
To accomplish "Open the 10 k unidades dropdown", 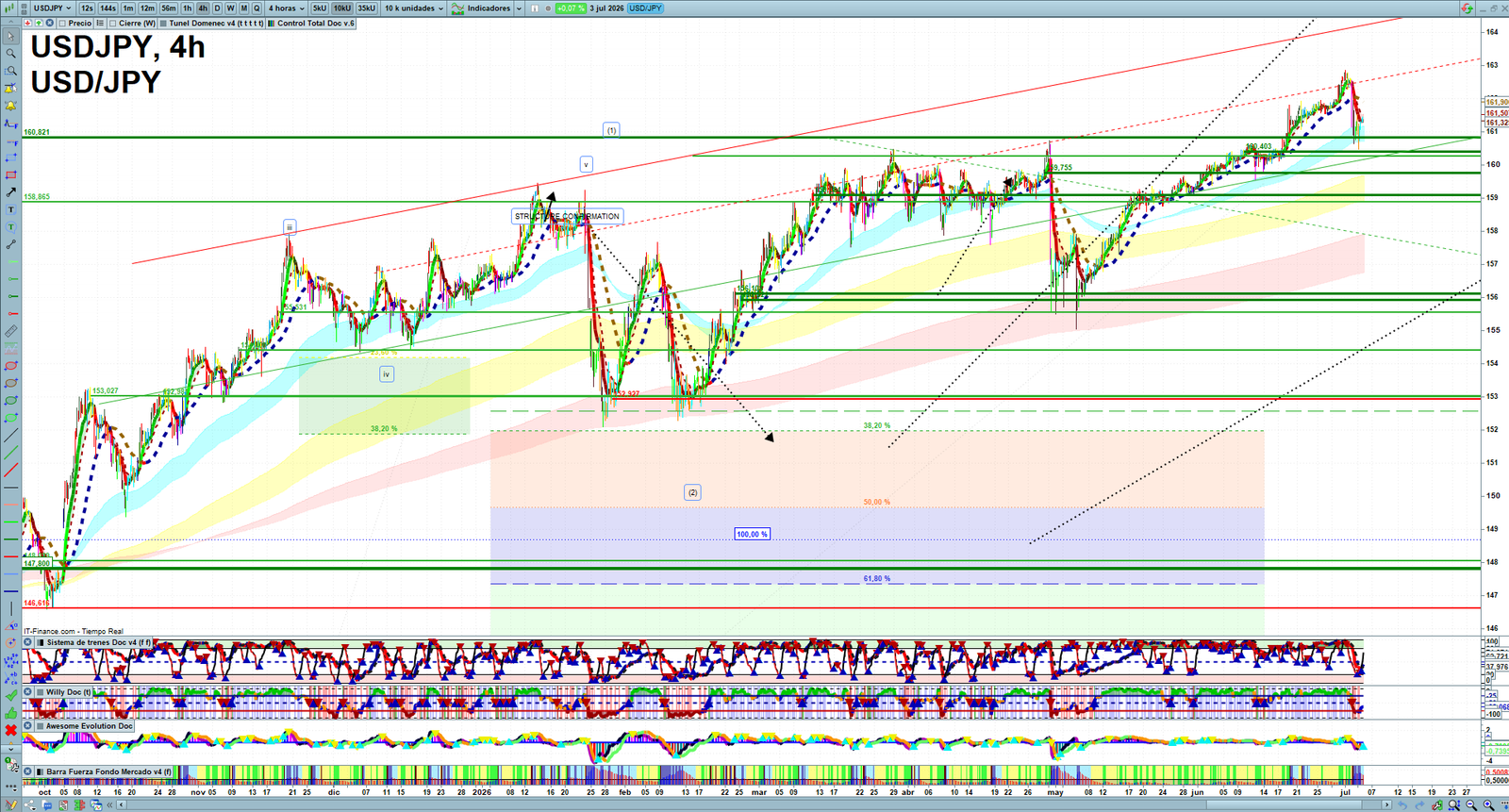I will click(413, 8).
